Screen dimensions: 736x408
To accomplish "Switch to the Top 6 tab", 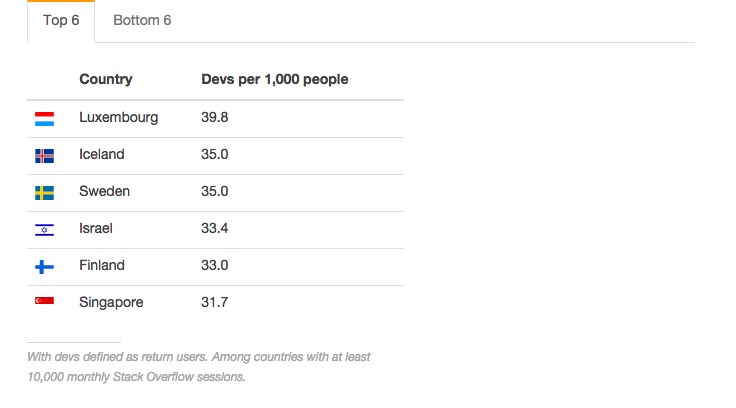I will (61, 21).
